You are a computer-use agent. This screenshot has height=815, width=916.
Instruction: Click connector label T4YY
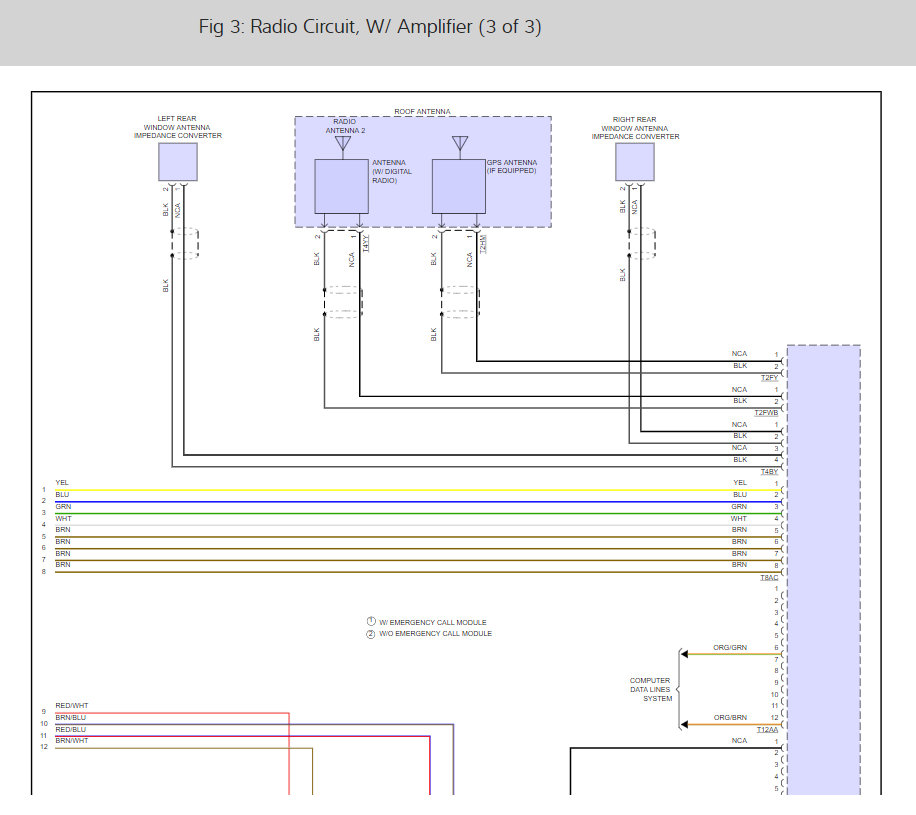(x=366, y=243)
